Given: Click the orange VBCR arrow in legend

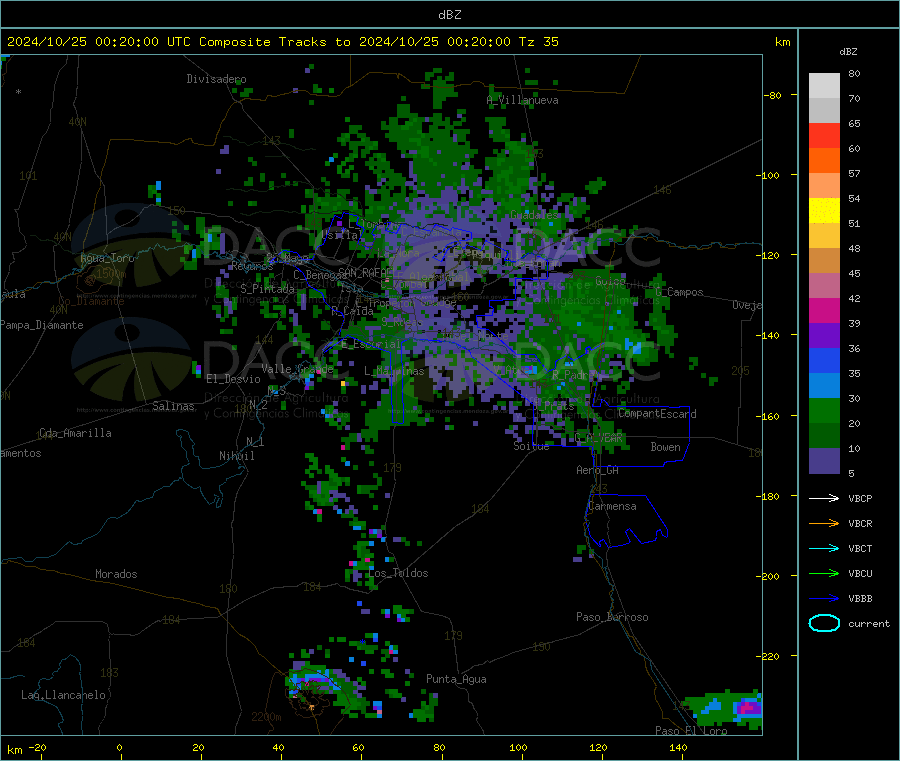Looking at the screenshot, I should (x=824, y=523).
